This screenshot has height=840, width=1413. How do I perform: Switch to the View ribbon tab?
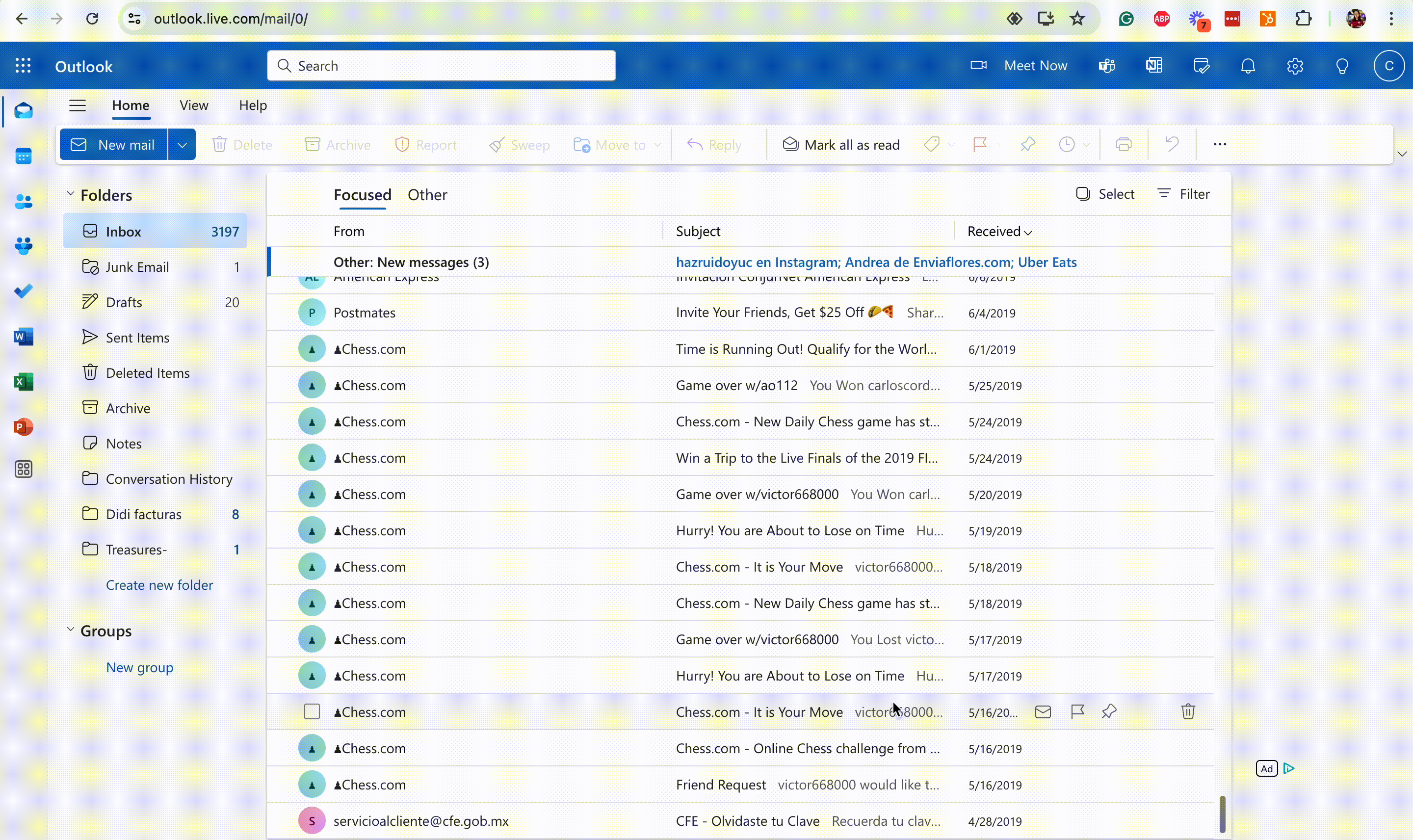193,105
